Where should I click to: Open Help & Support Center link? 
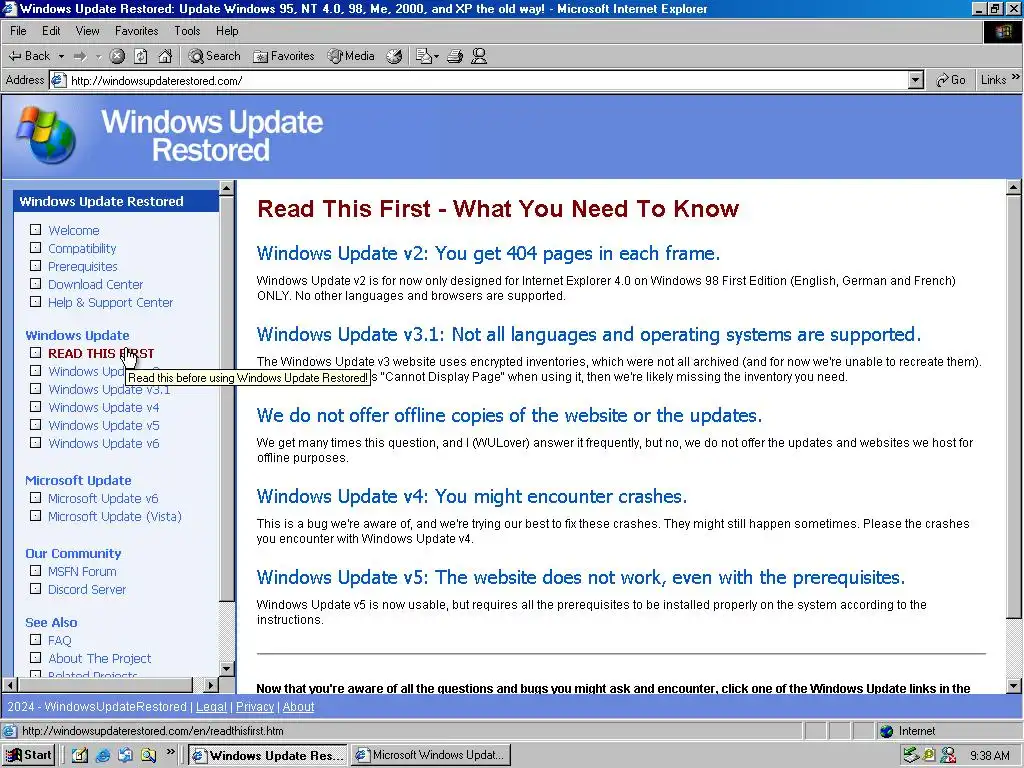(110, 302)
